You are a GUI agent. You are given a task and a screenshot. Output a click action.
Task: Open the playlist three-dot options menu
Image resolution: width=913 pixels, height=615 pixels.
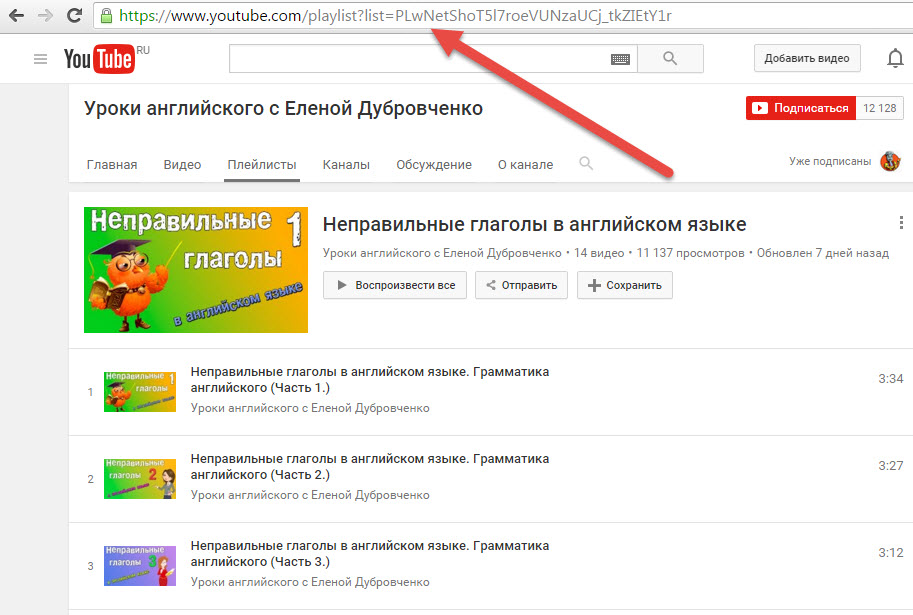(901, 222)
